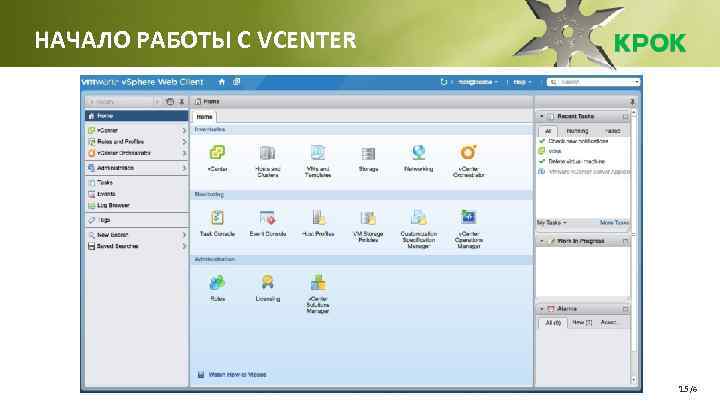Image resolution: width=720 pixels, height=405 pixels.
Task: Open Log Browser in the navigator
Action: (x=136, y=205)
